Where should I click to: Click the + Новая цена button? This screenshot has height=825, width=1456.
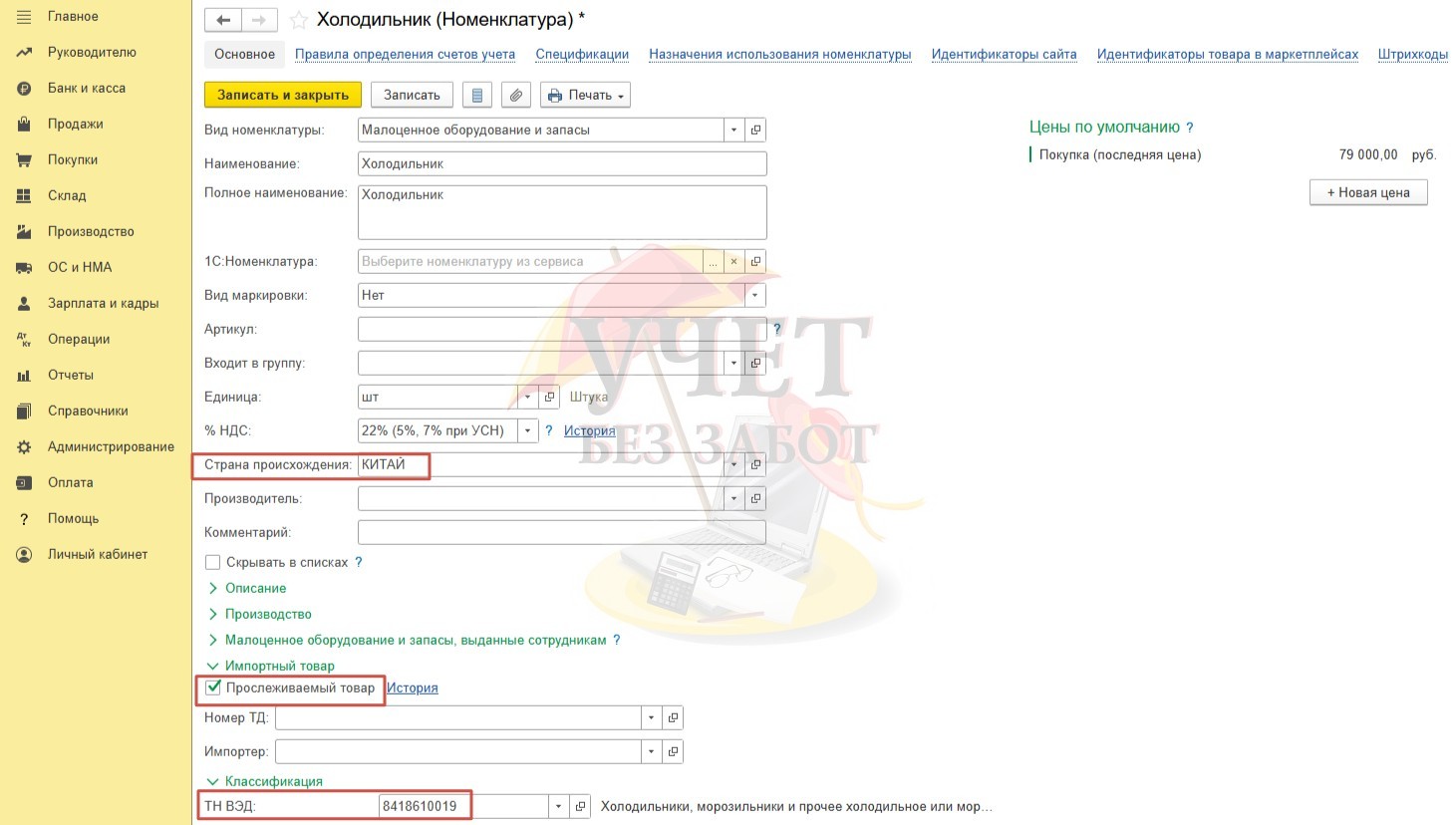tap(1367, 192)
